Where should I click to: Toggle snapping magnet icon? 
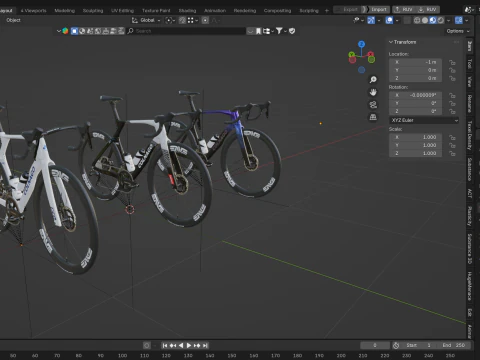[x=182, y=20]
